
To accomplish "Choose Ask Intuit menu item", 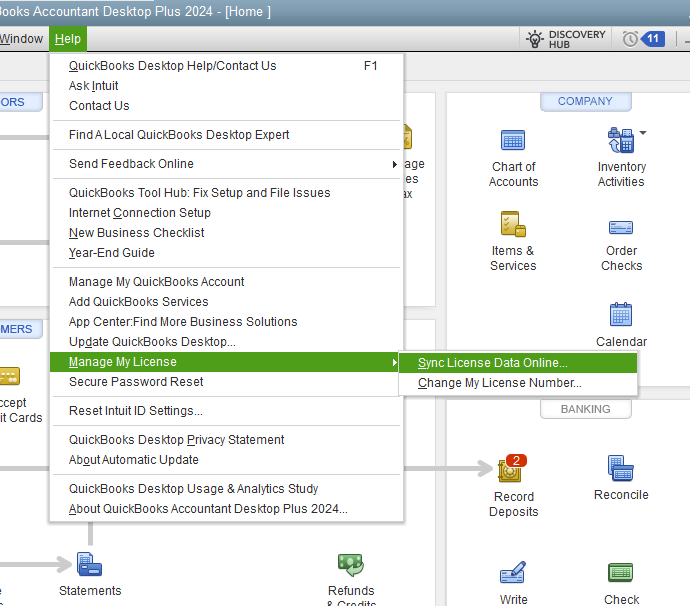I will (x=226, y=86).
